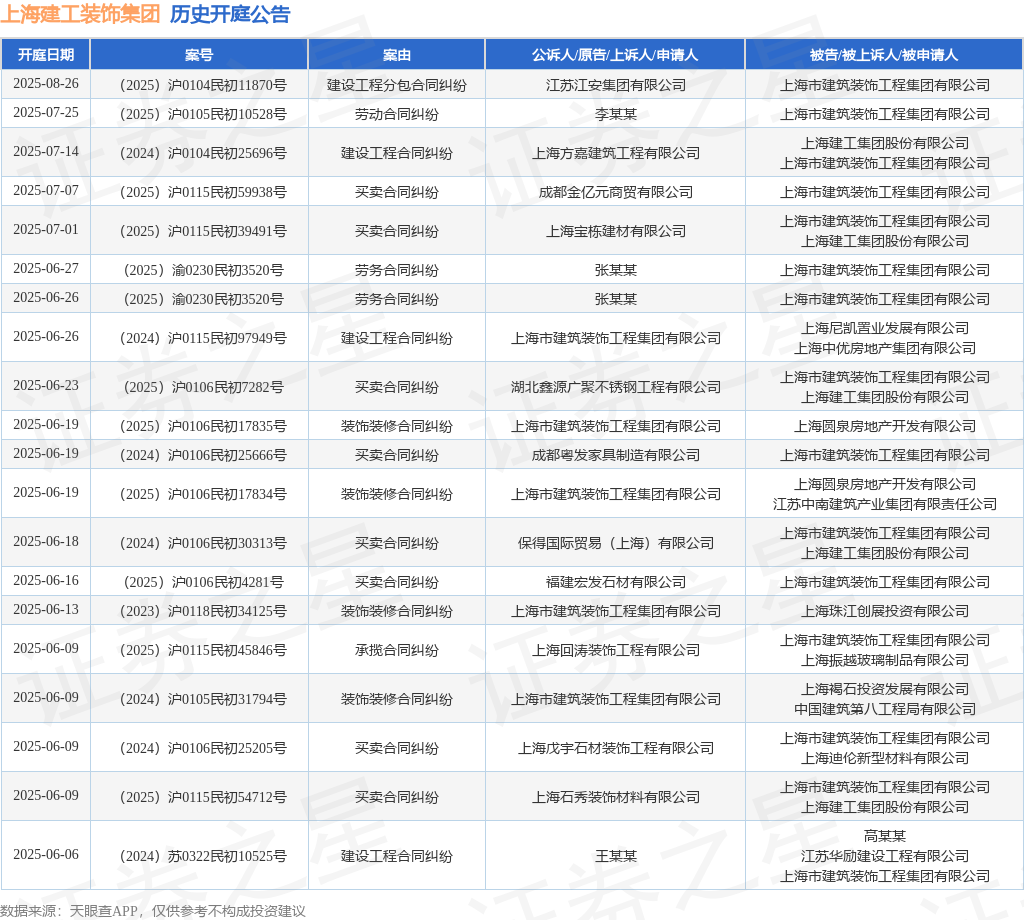Screen dimensions: 1024x920
Task: Click plaintiff 江苏江安集团有限公司
Action: click(616, 85)
